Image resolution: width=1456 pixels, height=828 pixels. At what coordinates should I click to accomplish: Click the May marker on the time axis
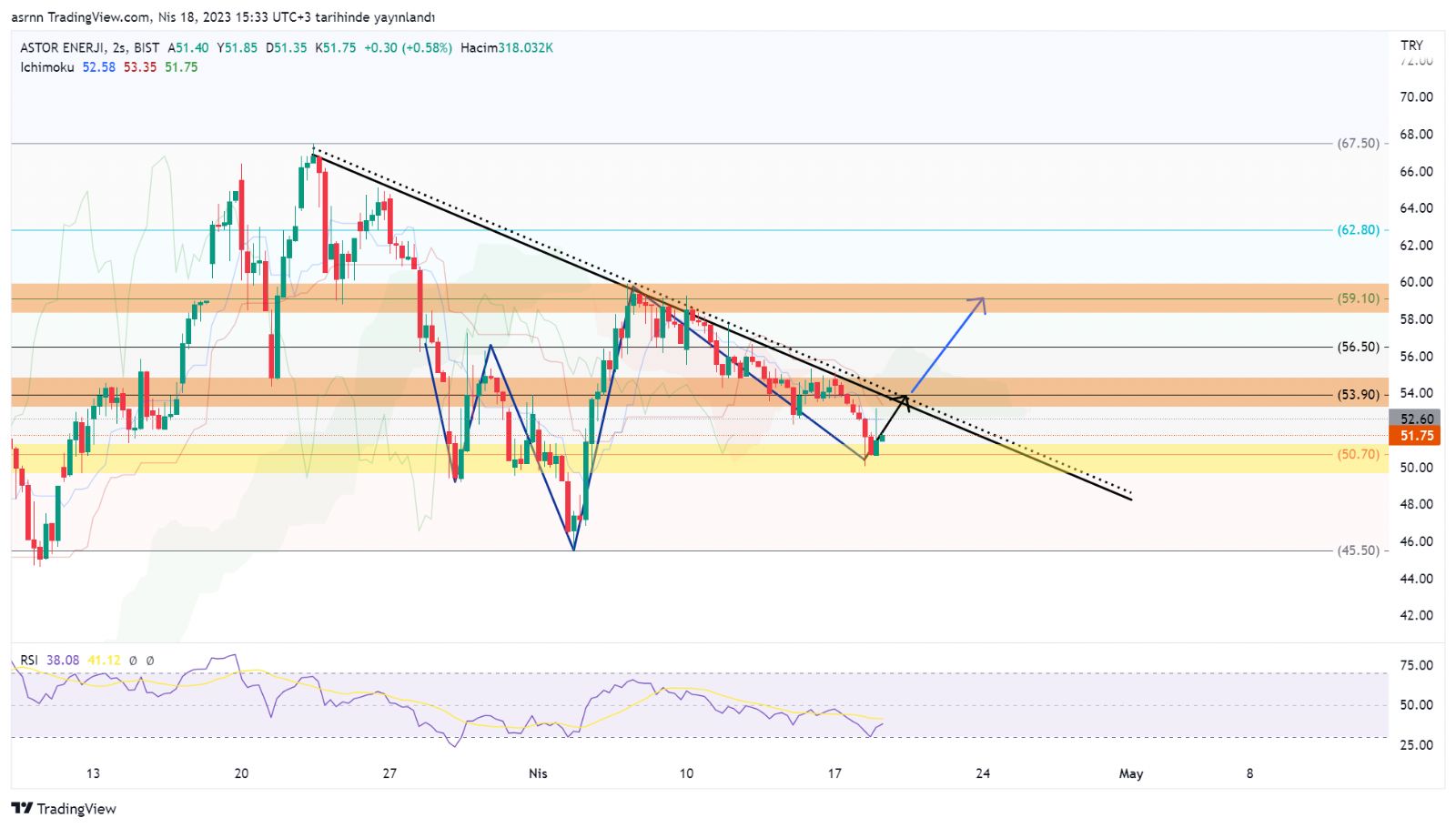coord(1131,773)
